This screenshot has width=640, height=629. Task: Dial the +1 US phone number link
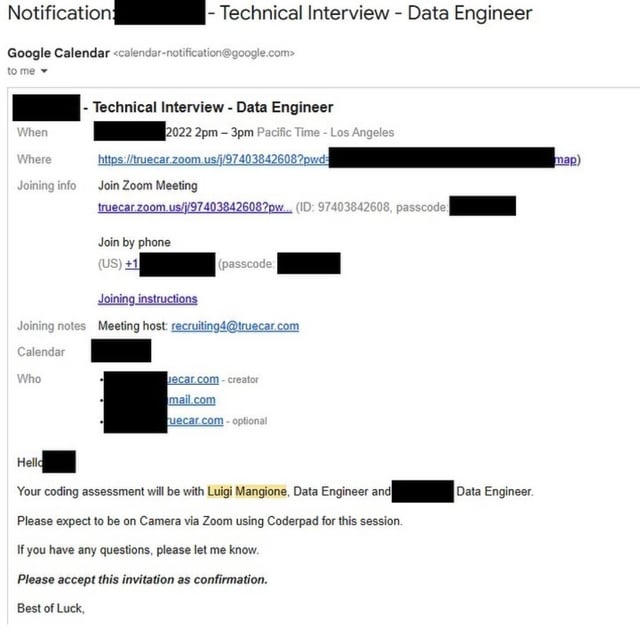coord(132,264)
